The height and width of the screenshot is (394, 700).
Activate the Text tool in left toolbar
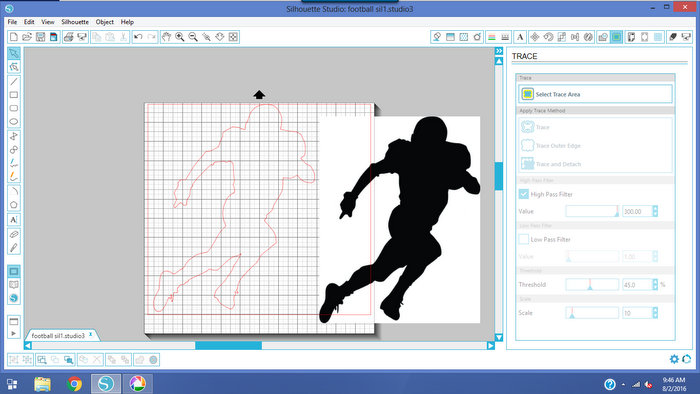click(14, 220)
